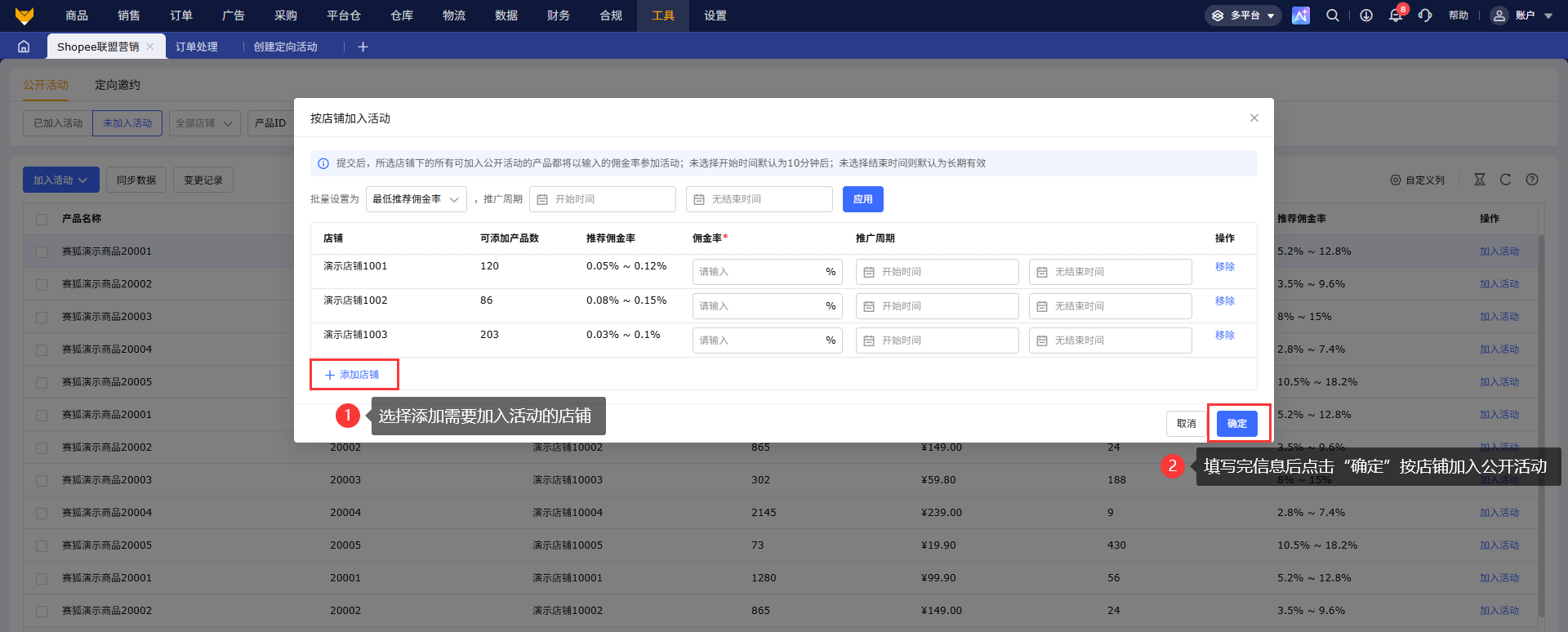This screenshot has width=1568, height=632.
Task: Tick the checkbox for the ¥19.90 product row
Action: pos(42,545)
